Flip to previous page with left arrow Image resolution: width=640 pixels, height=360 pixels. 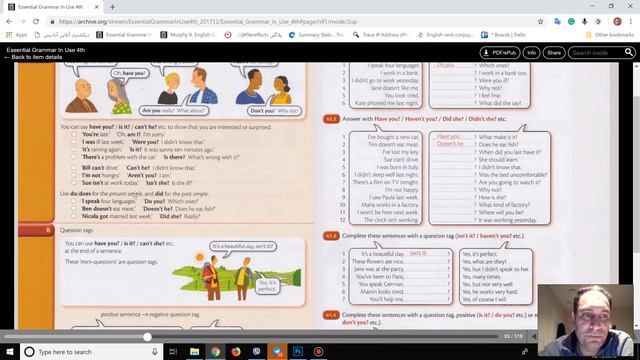tap(533, 336)
